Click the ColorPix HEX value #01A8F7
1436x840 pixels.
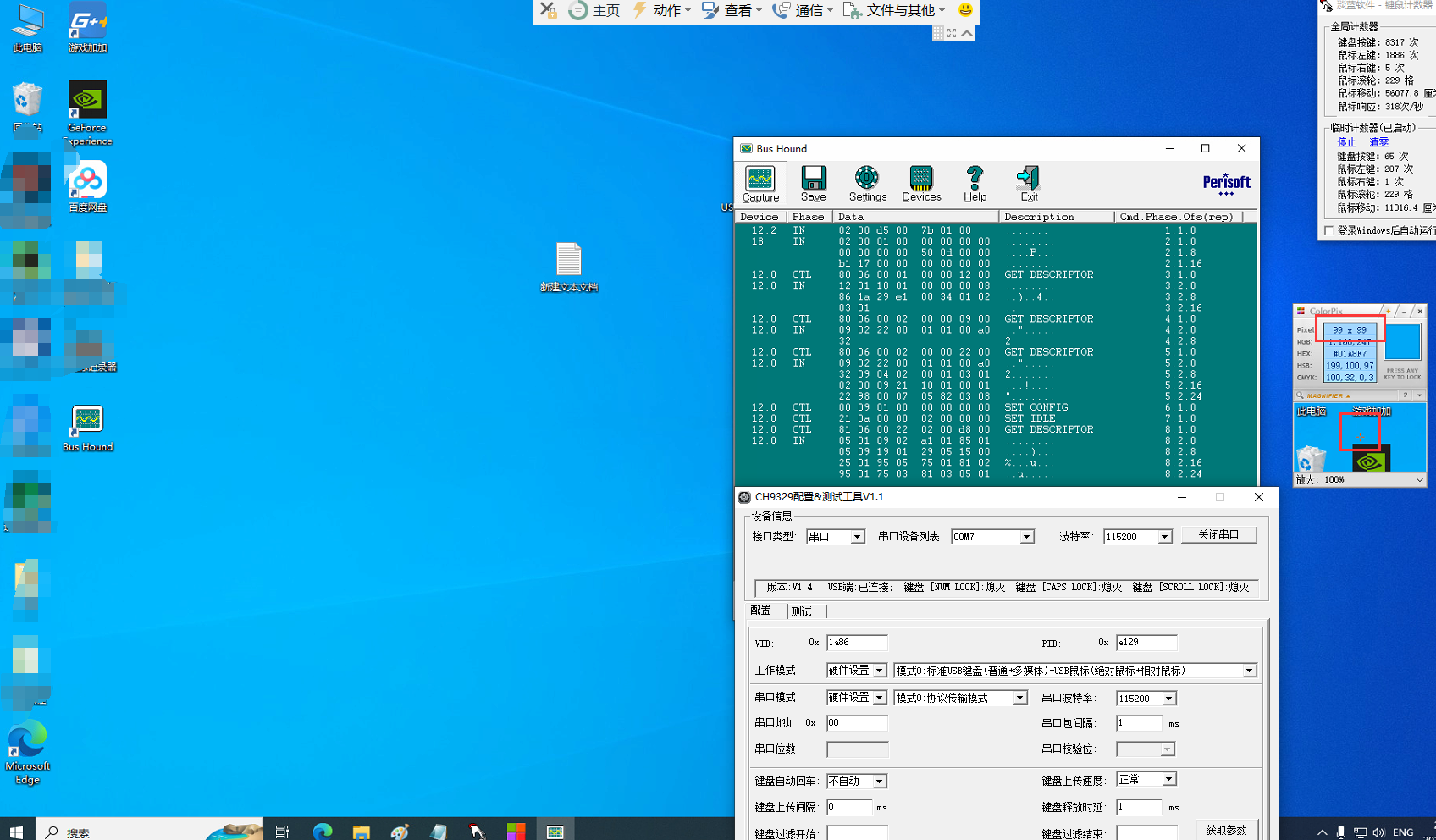pos(1350,354)
